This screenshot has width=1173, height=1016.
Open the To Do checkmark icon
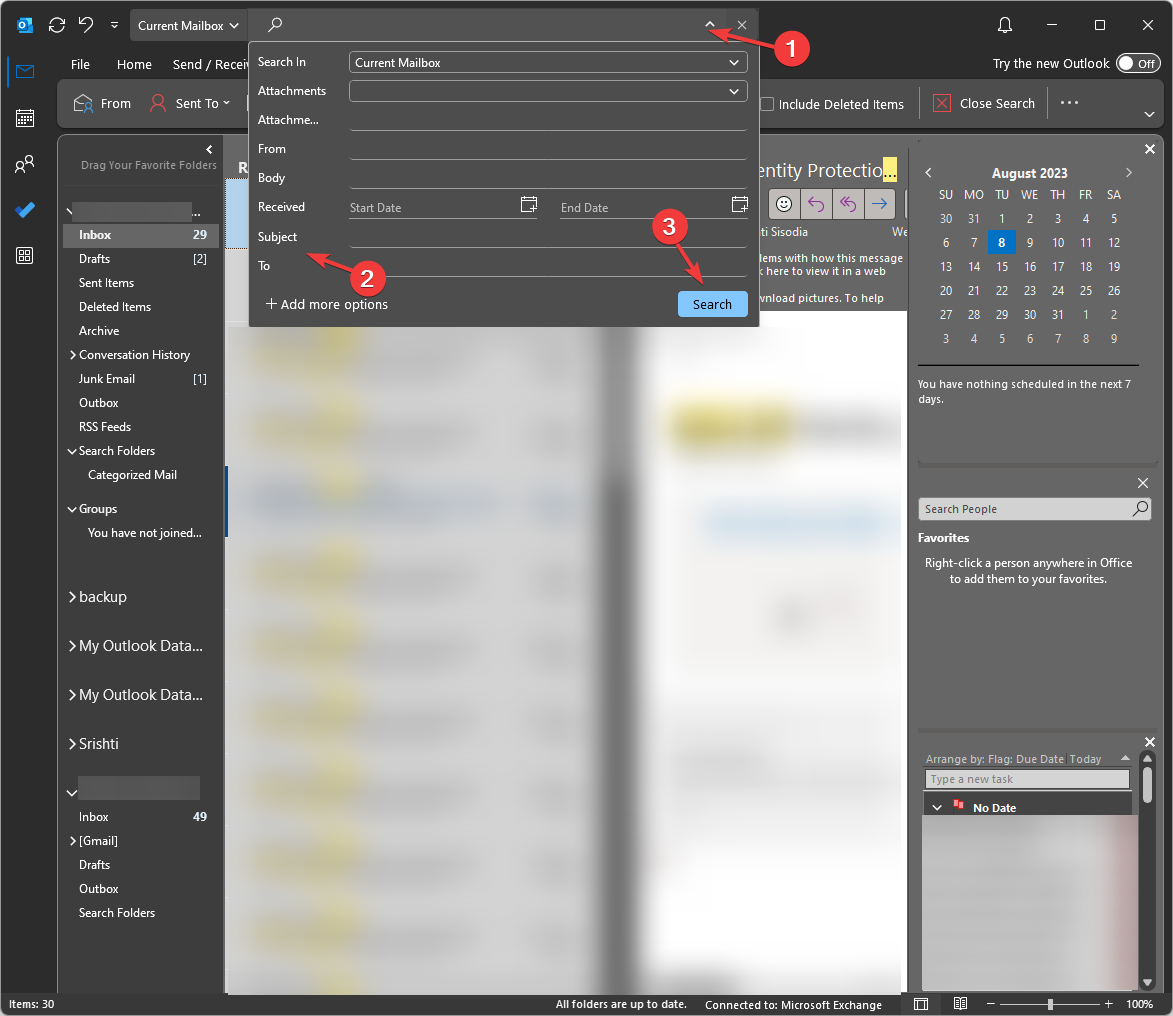coord(25,210)
